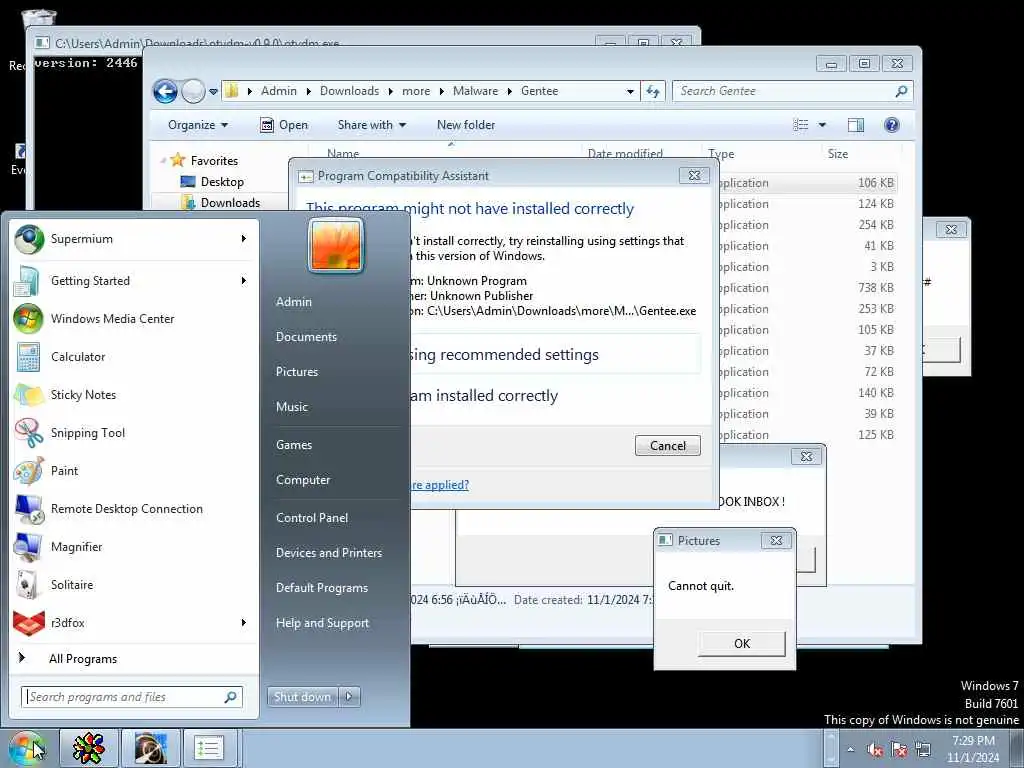Open the address bar history dropdown

coord(630,91)
